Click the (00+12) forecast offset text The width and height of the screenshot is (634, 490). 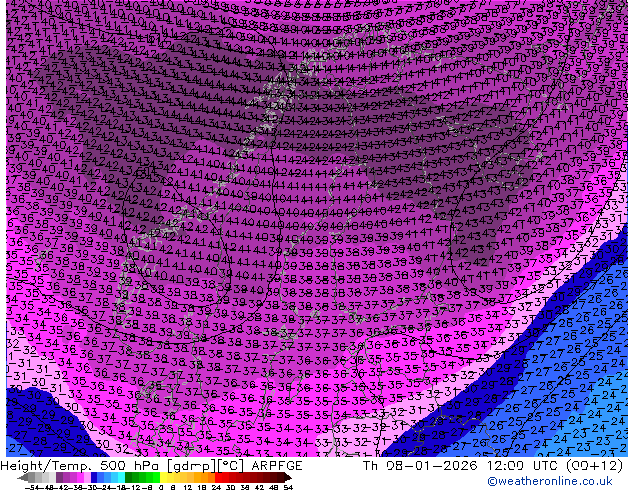click(x=594, y=466)
